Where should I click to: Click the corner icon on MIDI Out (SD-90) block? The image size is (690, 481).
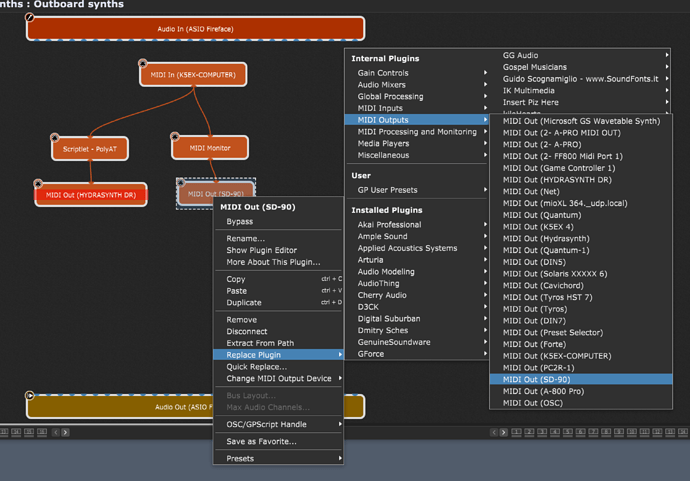point(180,182)
